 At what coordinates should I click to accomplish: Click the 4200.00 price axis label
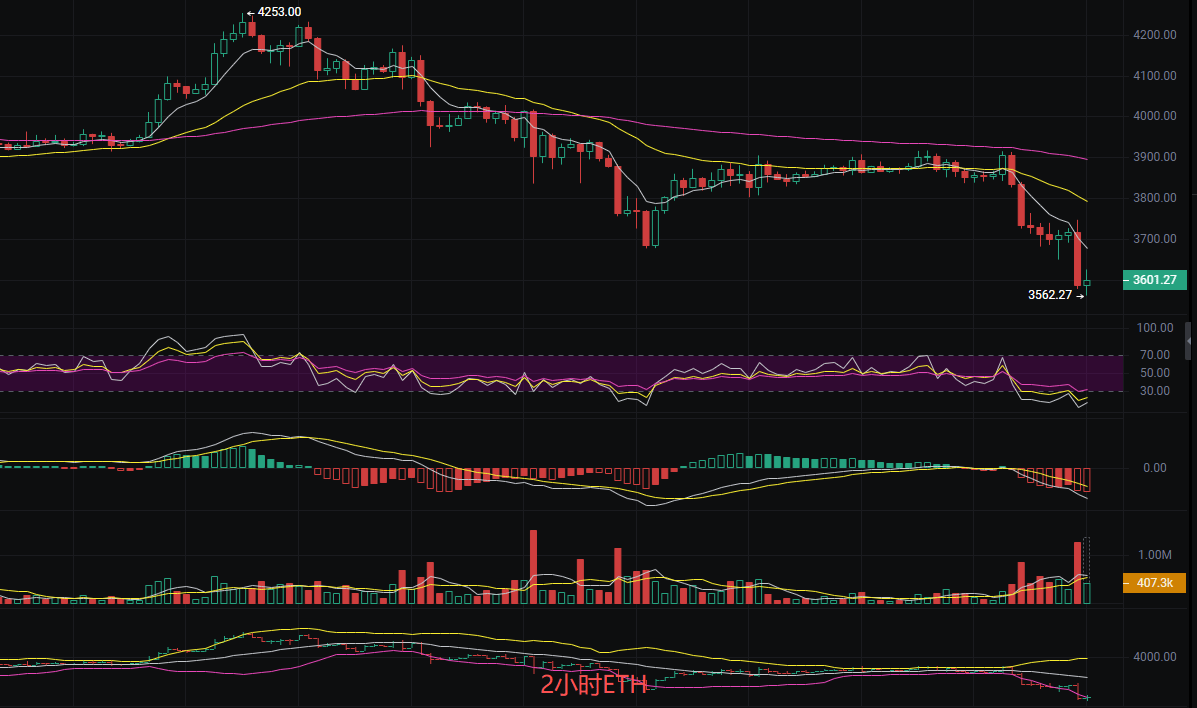tap(1154, 35)
